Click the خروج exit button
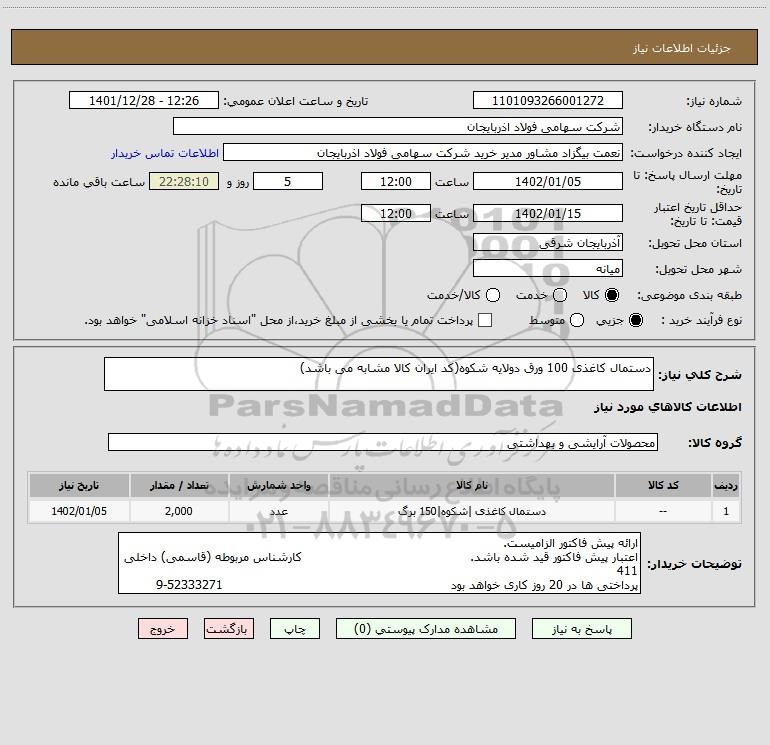The height and width of the screenshot is (745, 770). (x=163, y=629)
